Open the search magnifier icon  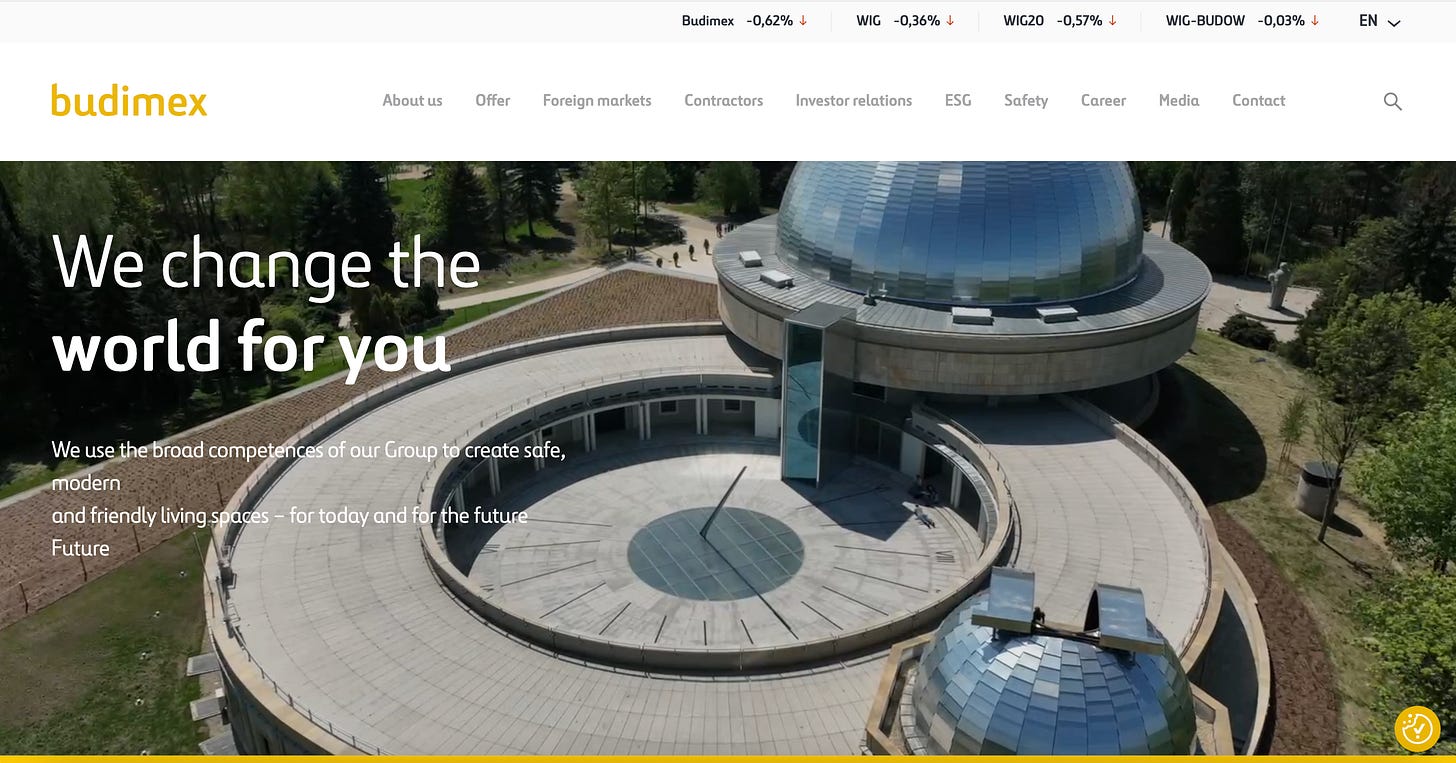pos(1392,101)
